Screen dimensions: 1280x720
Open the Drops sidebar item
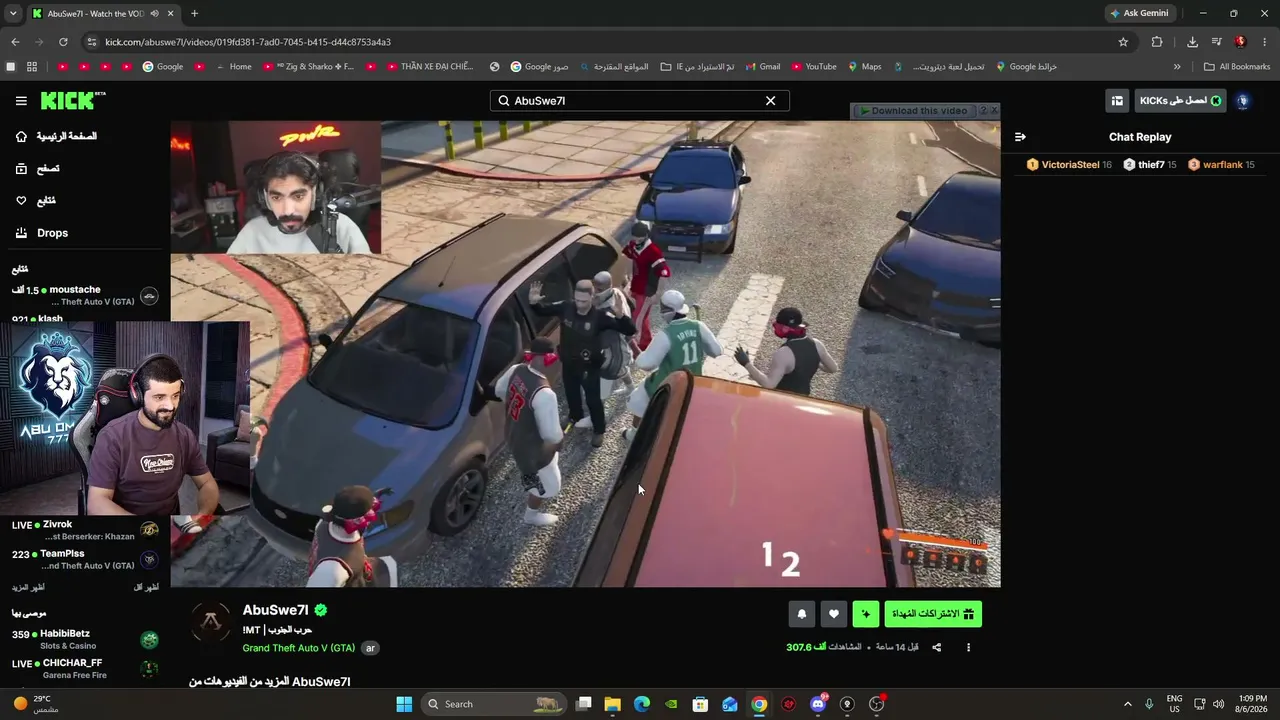pyautogui.click(x=42, y=233)
